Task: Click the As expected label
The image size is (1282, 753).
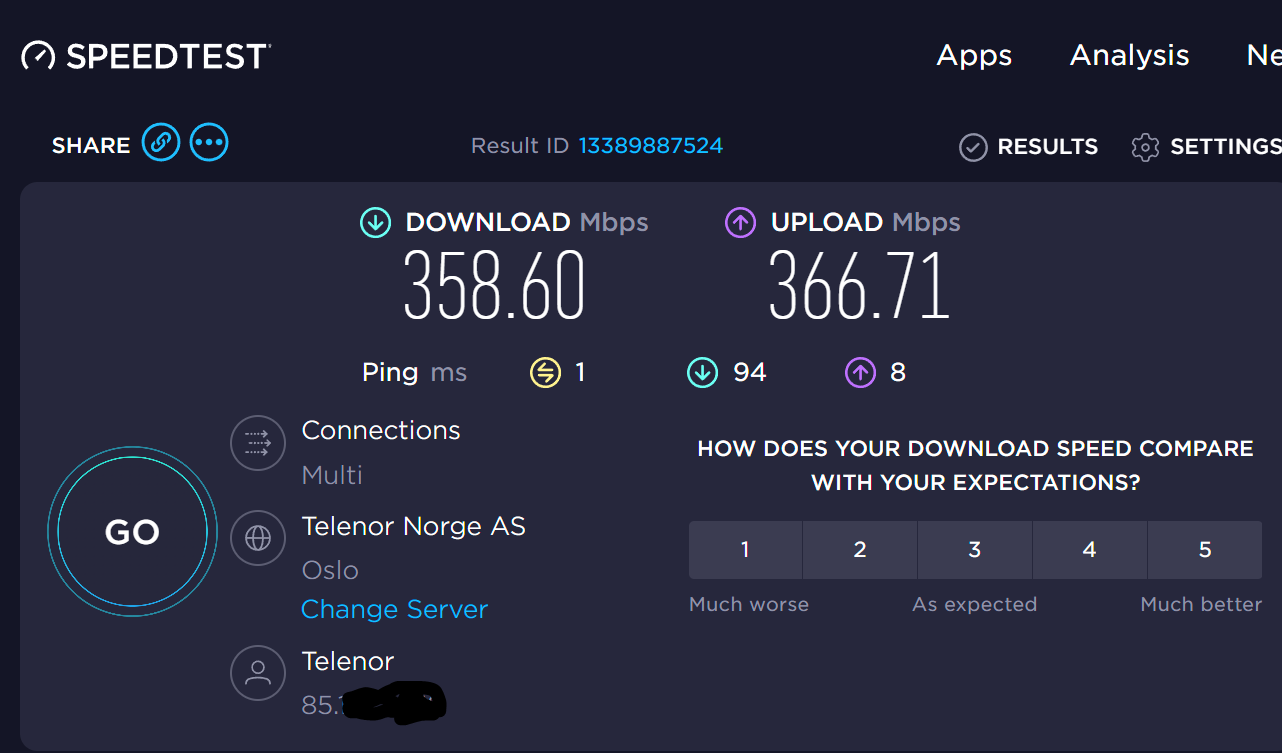Action: pos(975,604)
